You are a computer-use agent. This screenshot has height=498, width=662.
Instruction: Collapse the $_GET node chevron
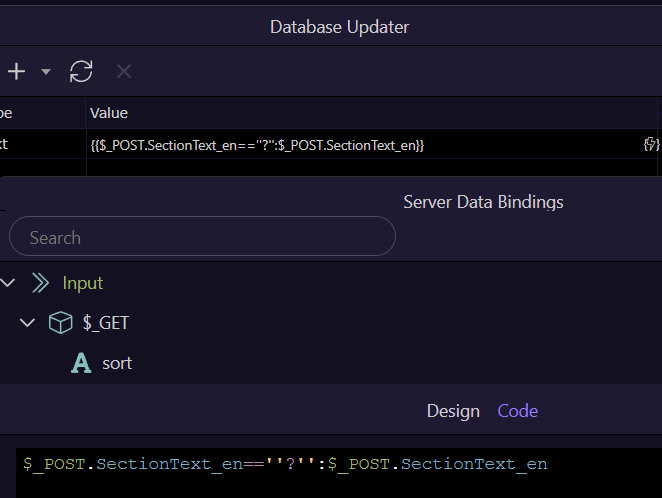tap(28, 323)
